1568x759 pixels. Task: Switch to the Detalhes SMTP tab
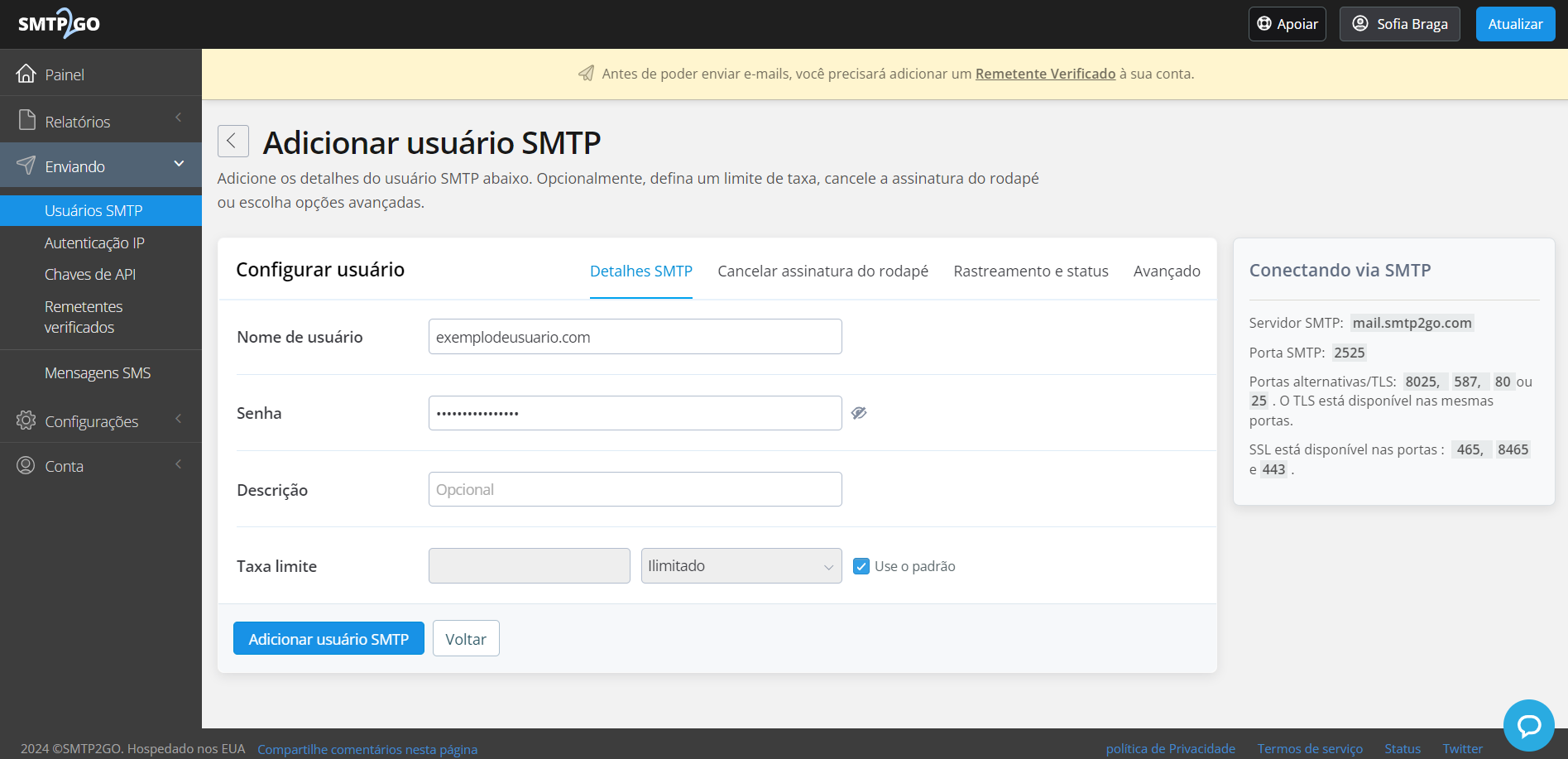(x=641, y=271)
